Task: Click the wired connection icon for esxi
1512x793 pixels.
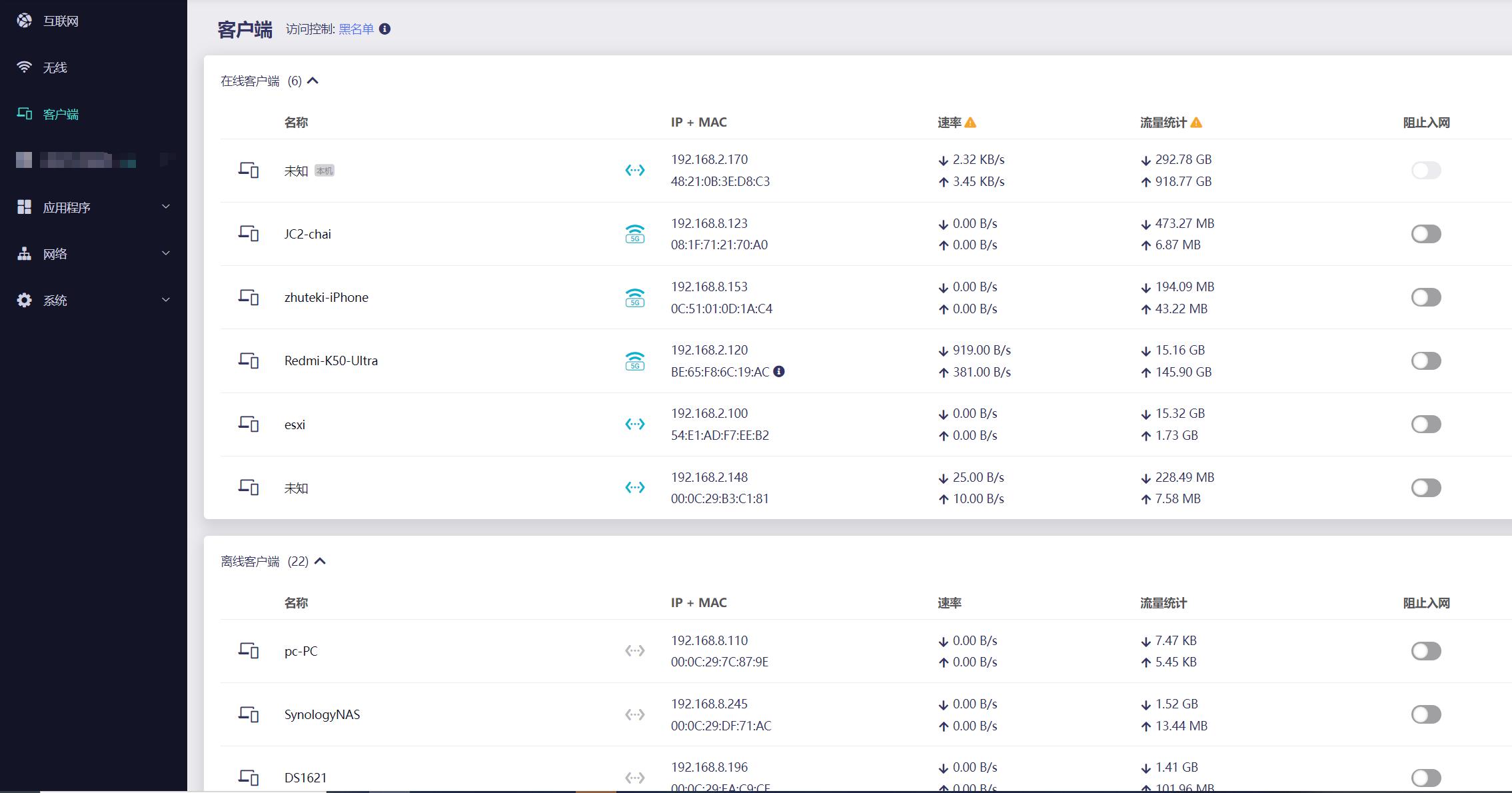Action: (x=634, y=424)
